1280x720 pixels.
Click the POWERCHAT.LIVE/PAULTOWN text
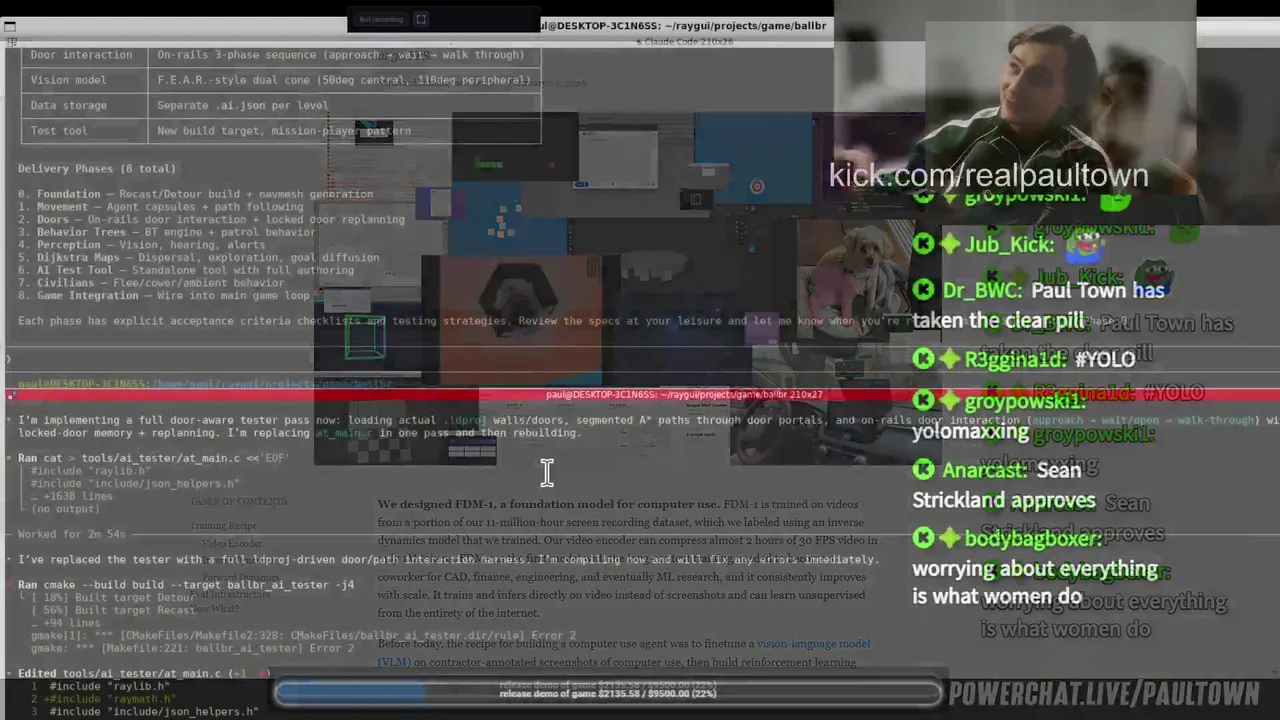click(x=1104, y=694)
